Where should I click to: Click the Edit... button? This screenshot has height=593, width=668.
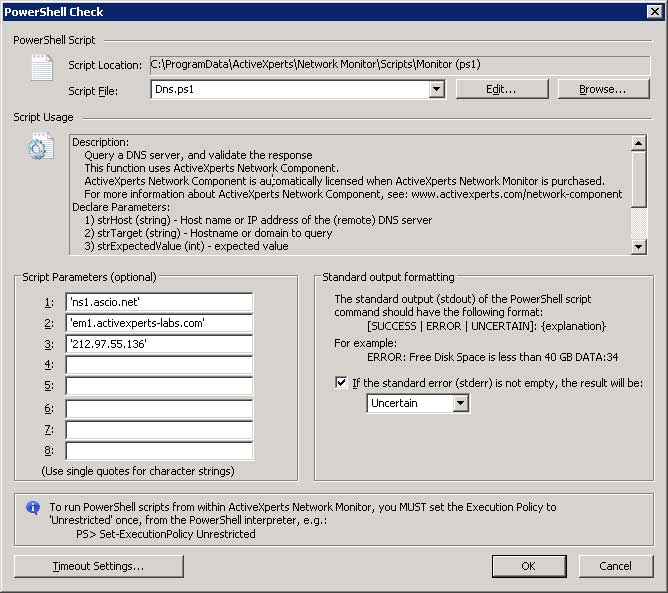coord(501,90)
